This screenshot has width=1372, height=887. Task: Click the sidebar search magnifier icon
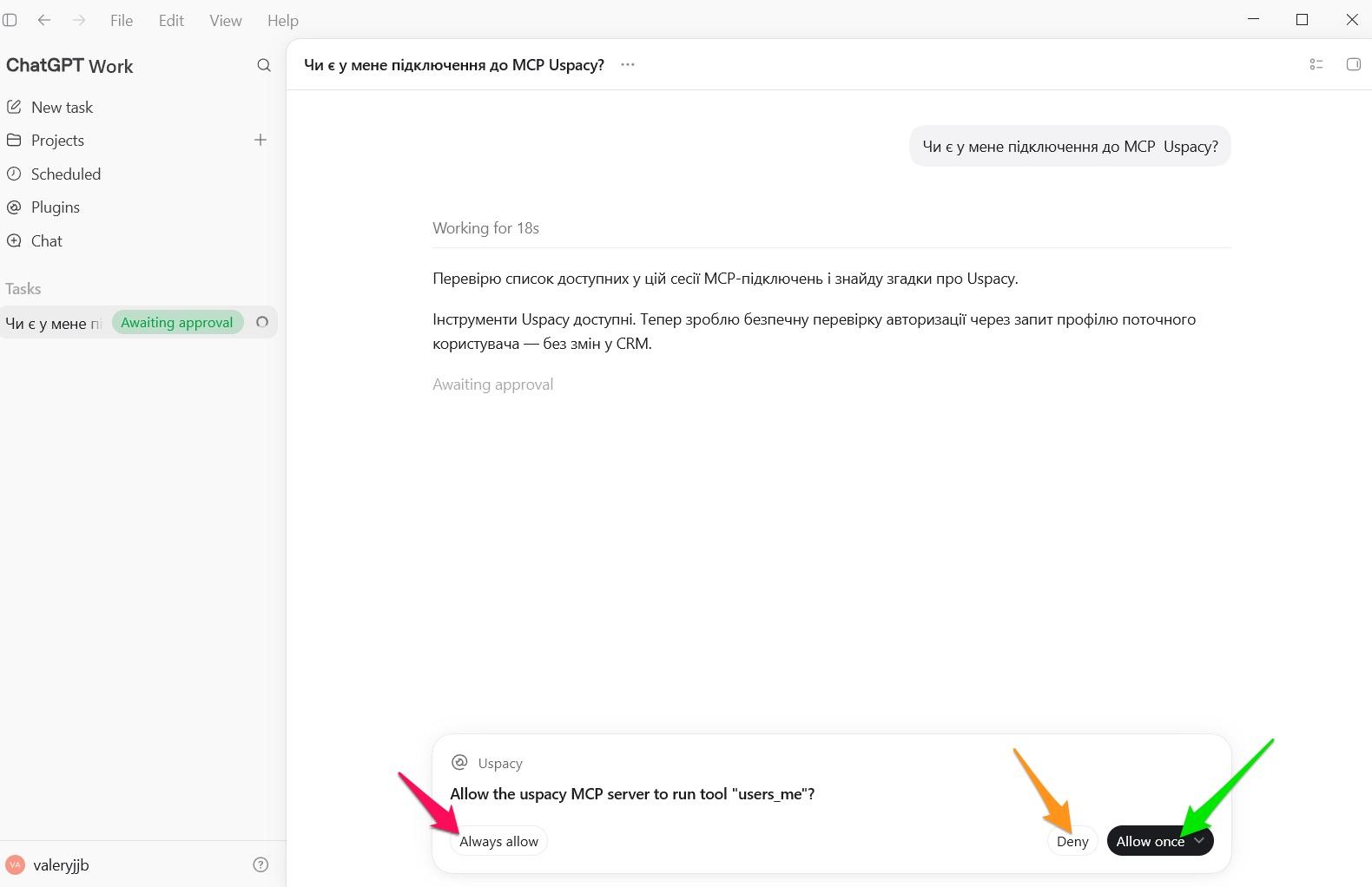pyautogui.click(x=264, y=66)
